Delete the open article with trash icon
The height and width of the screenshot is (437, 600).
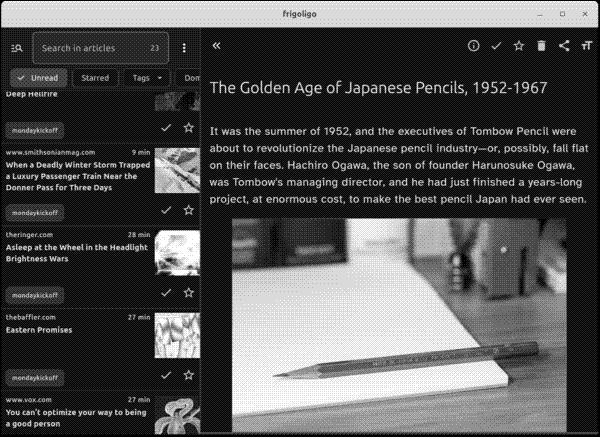pyautogui.click(x=541, y=46)
